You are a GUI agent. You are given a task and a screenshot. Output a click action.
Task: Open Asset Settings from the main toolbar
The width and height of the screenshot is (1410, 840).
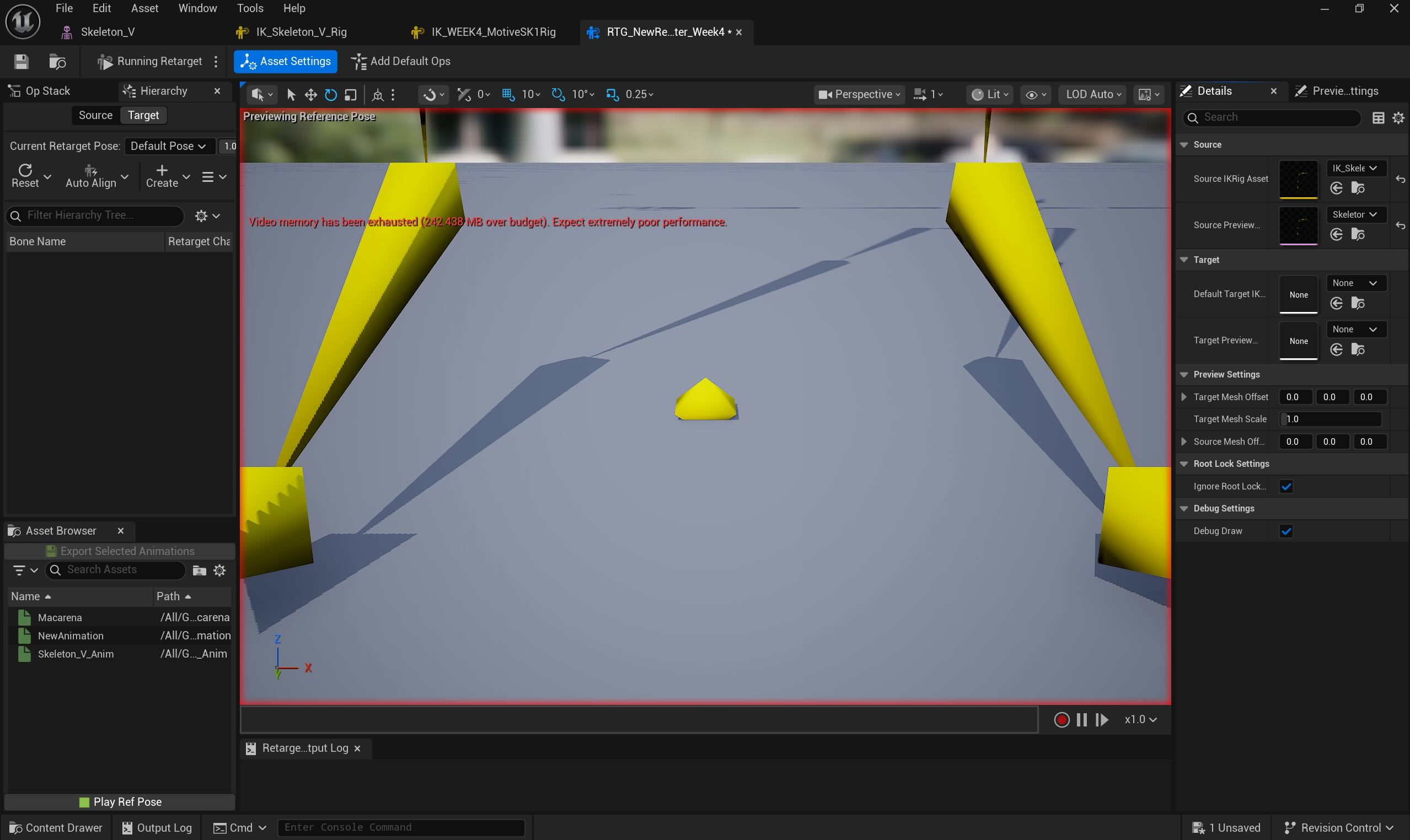pyautogui.click(x=285, y=61)
